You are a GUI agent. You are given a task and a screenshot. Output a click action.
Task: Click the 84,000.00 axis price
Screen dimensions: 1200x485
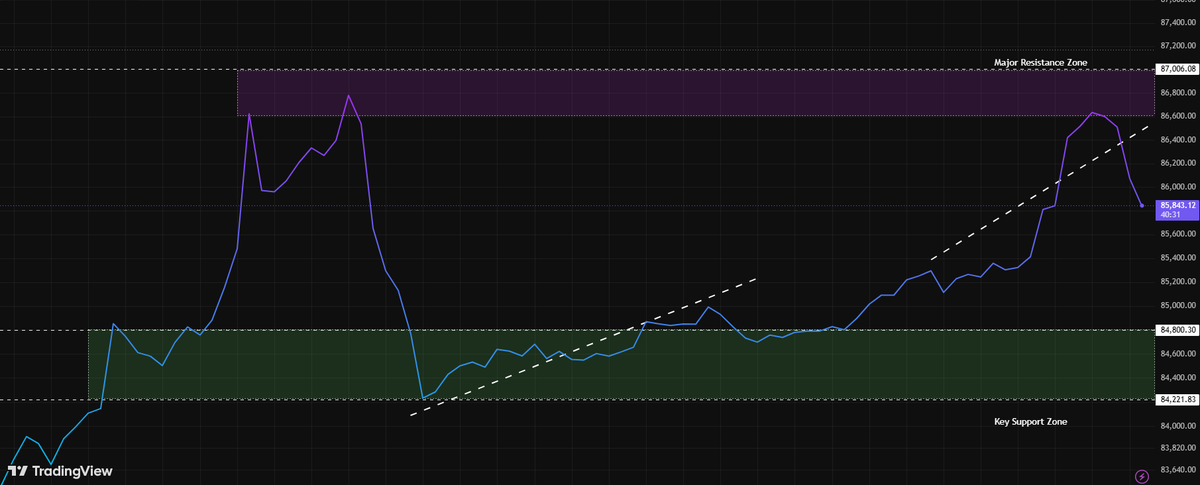(1178, 425)
